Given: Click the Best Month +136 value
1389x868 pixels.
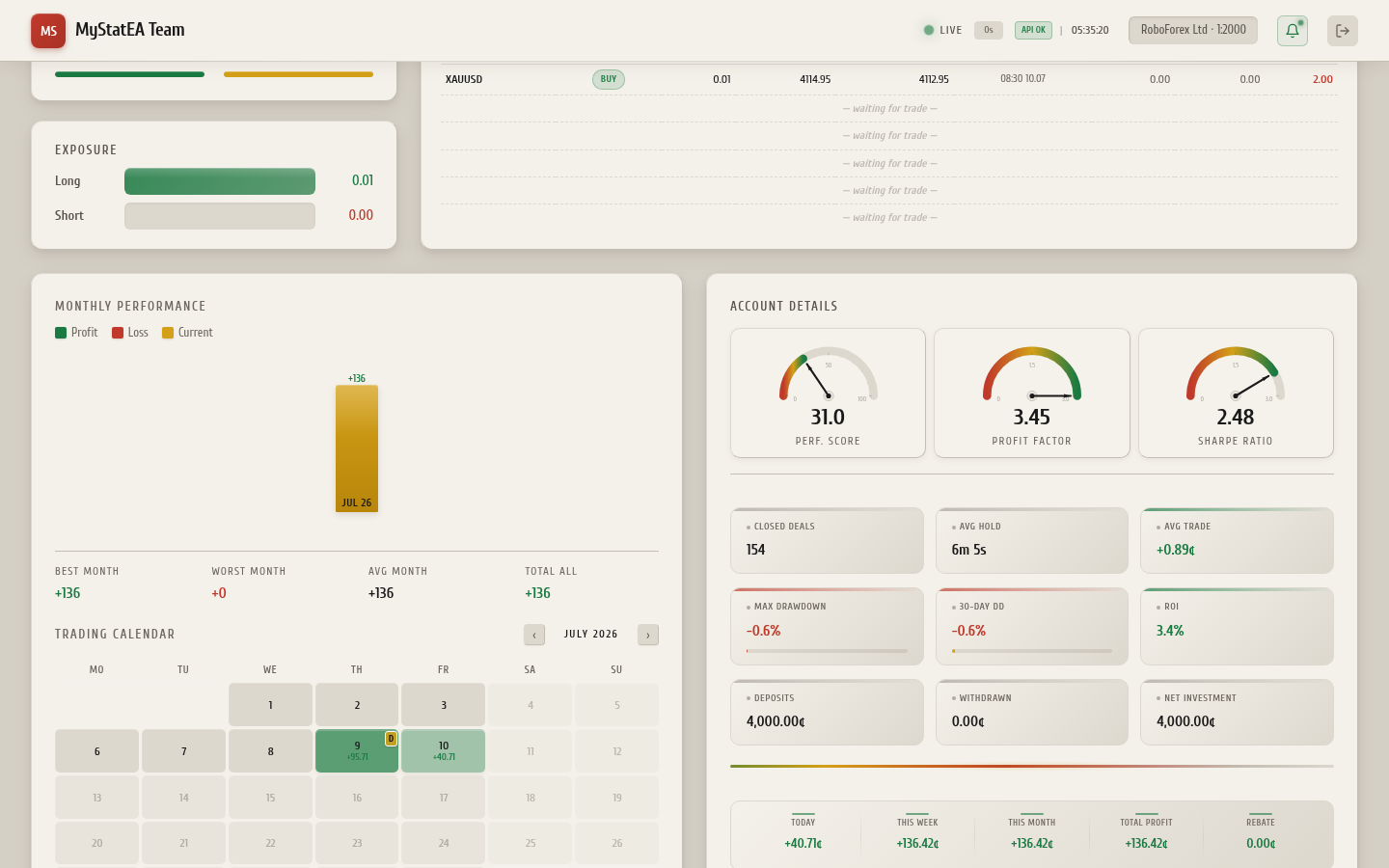Looking at the screenshot, I should (68, 593).
